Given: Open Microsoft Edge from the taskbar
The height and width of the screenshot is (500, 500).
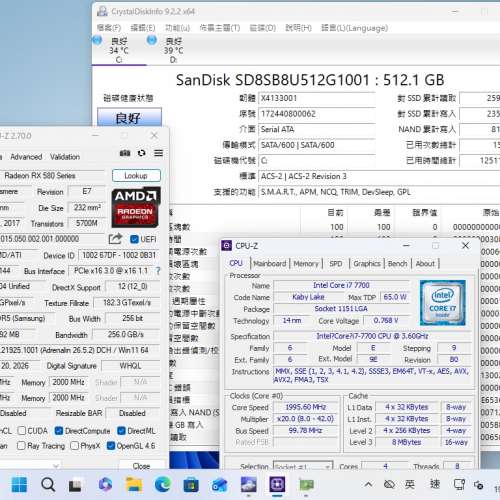Looking at the screenshot, I should (163, 485).
